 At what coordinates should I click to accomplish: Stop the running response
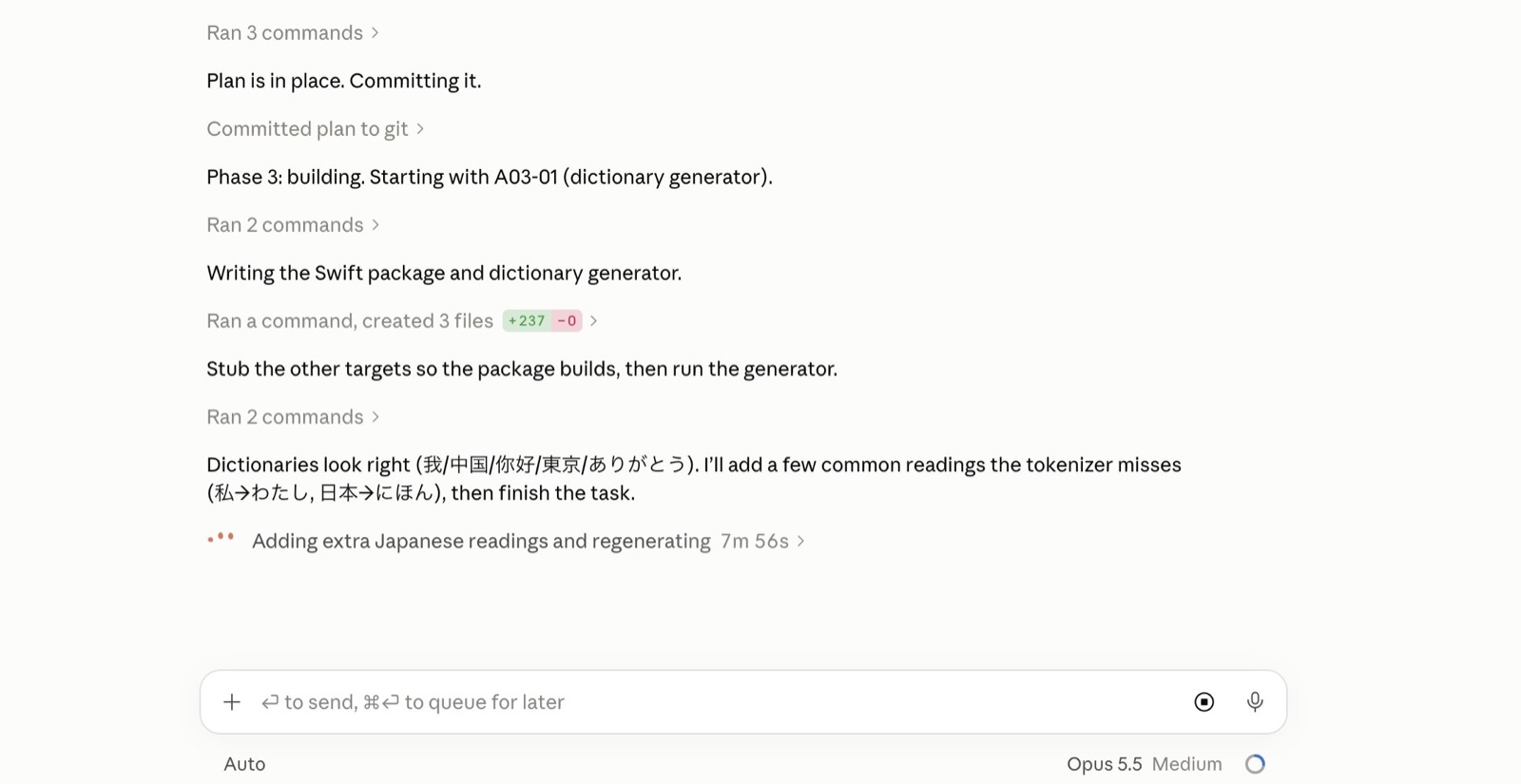[1204, 702]
